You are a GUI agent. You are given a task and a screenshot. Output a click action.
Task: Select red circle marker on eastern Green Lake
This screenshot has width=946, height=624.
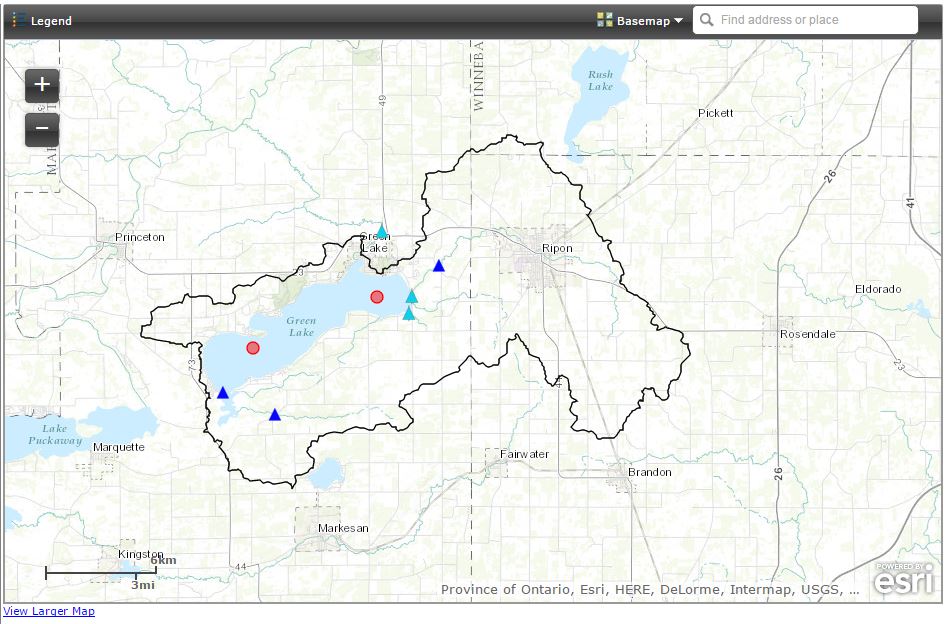pos(377,296)
